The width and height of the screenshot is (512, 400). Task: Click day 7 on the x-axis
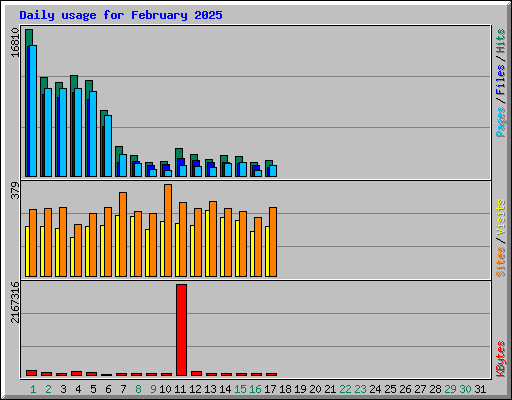pyautogui.click(x=123, y=389)
